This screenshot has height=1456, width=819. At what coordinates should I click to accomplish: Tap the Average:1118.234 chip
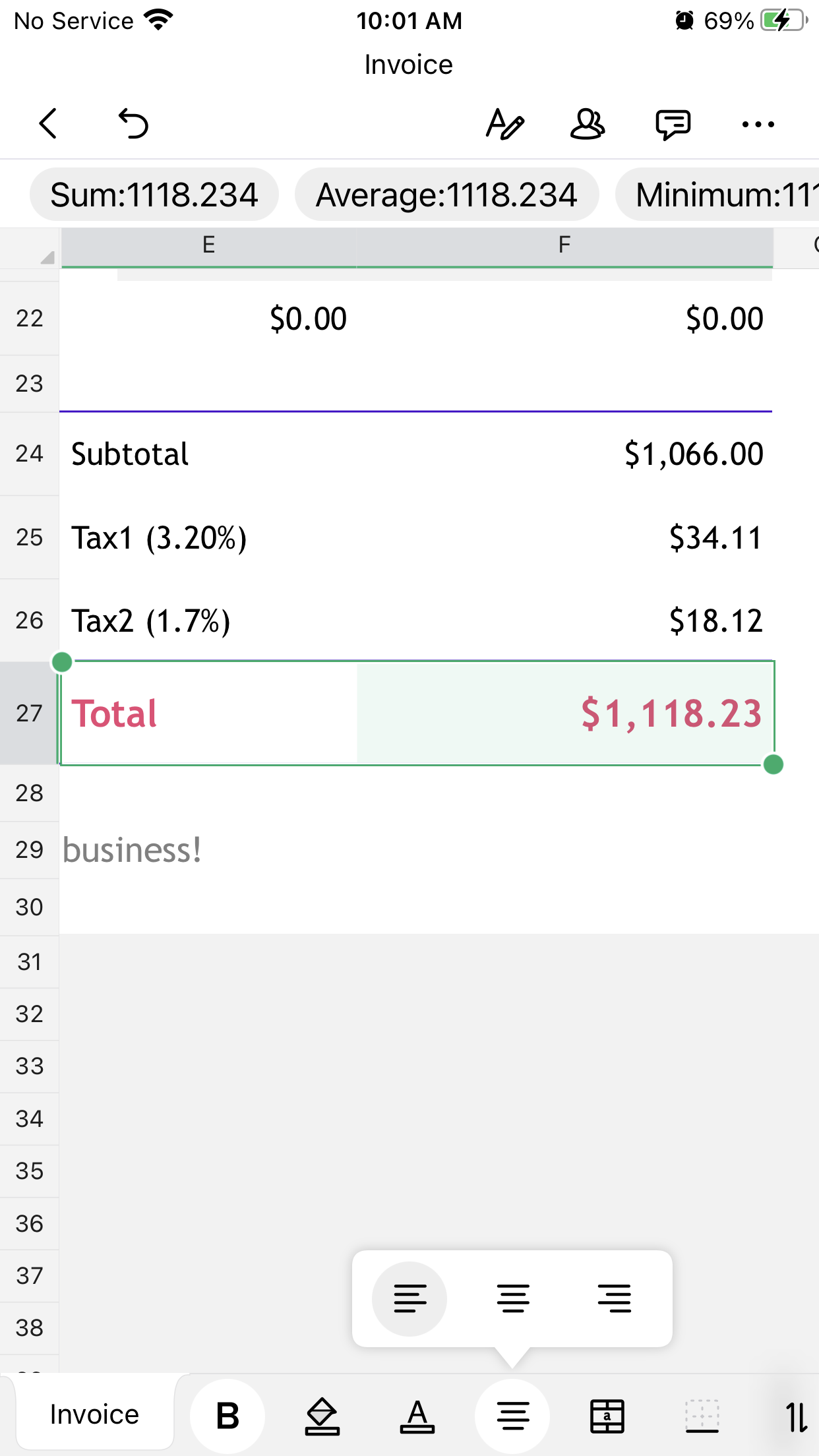pos(446,195)
